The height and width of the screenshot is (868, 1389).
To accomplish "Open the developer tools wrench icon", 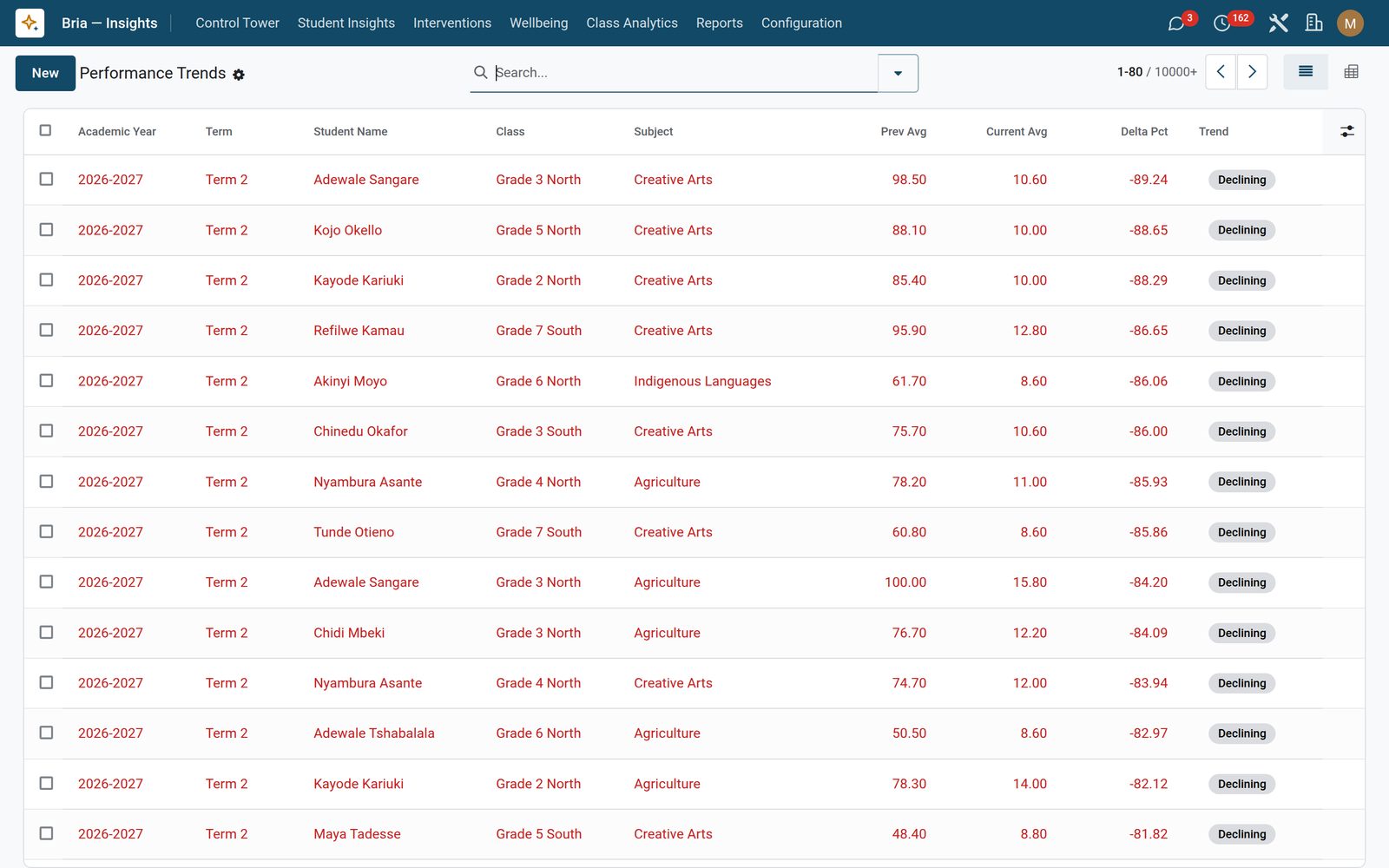I will [1278, 23].
